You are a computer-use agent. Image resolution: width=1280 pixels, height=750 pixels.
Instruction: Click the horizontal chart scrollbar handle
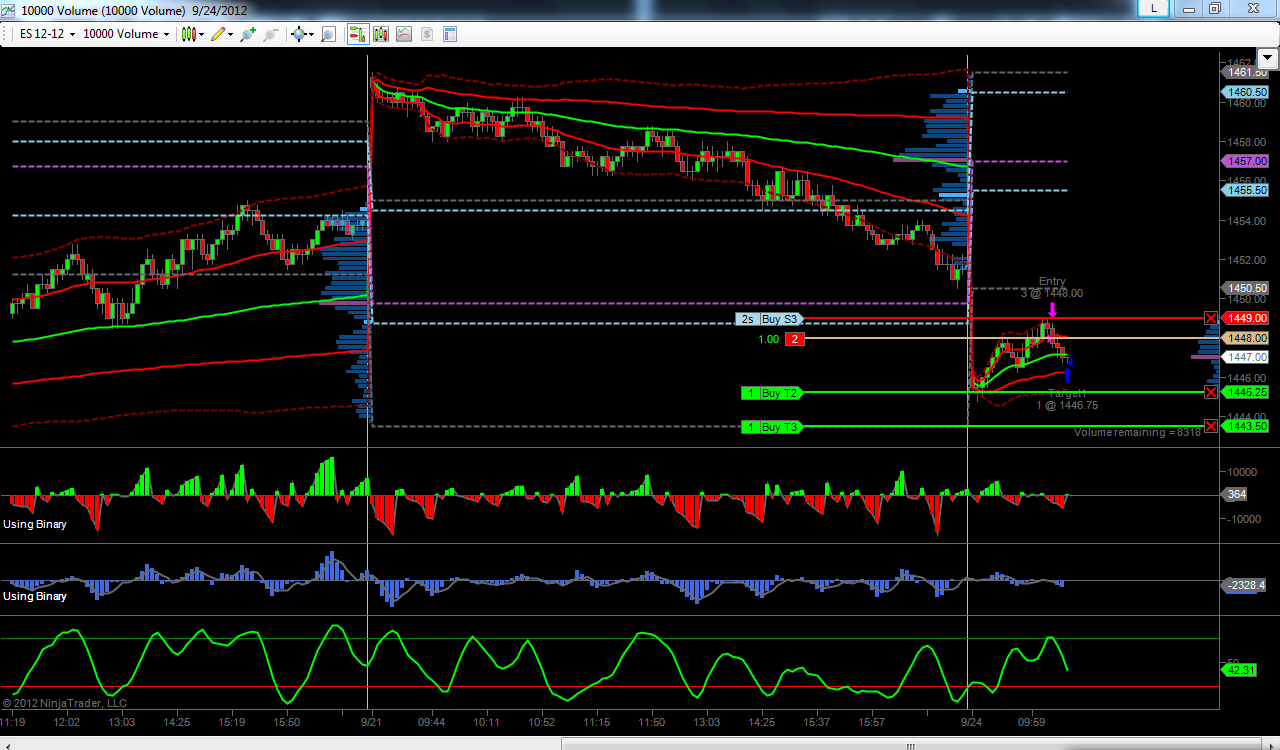911,744
